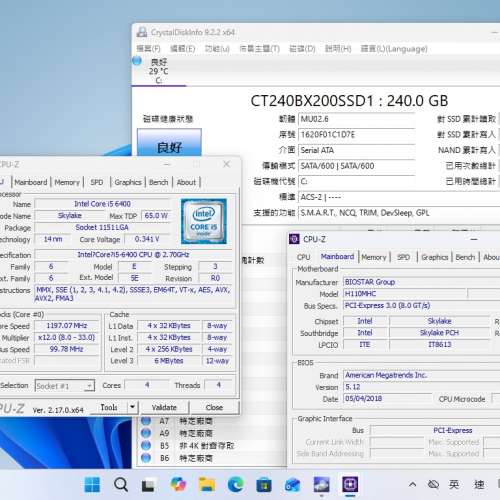Select CPU tab in right CPU-Z window
Screen dimensions: 500x500
[x=303, y=257]
